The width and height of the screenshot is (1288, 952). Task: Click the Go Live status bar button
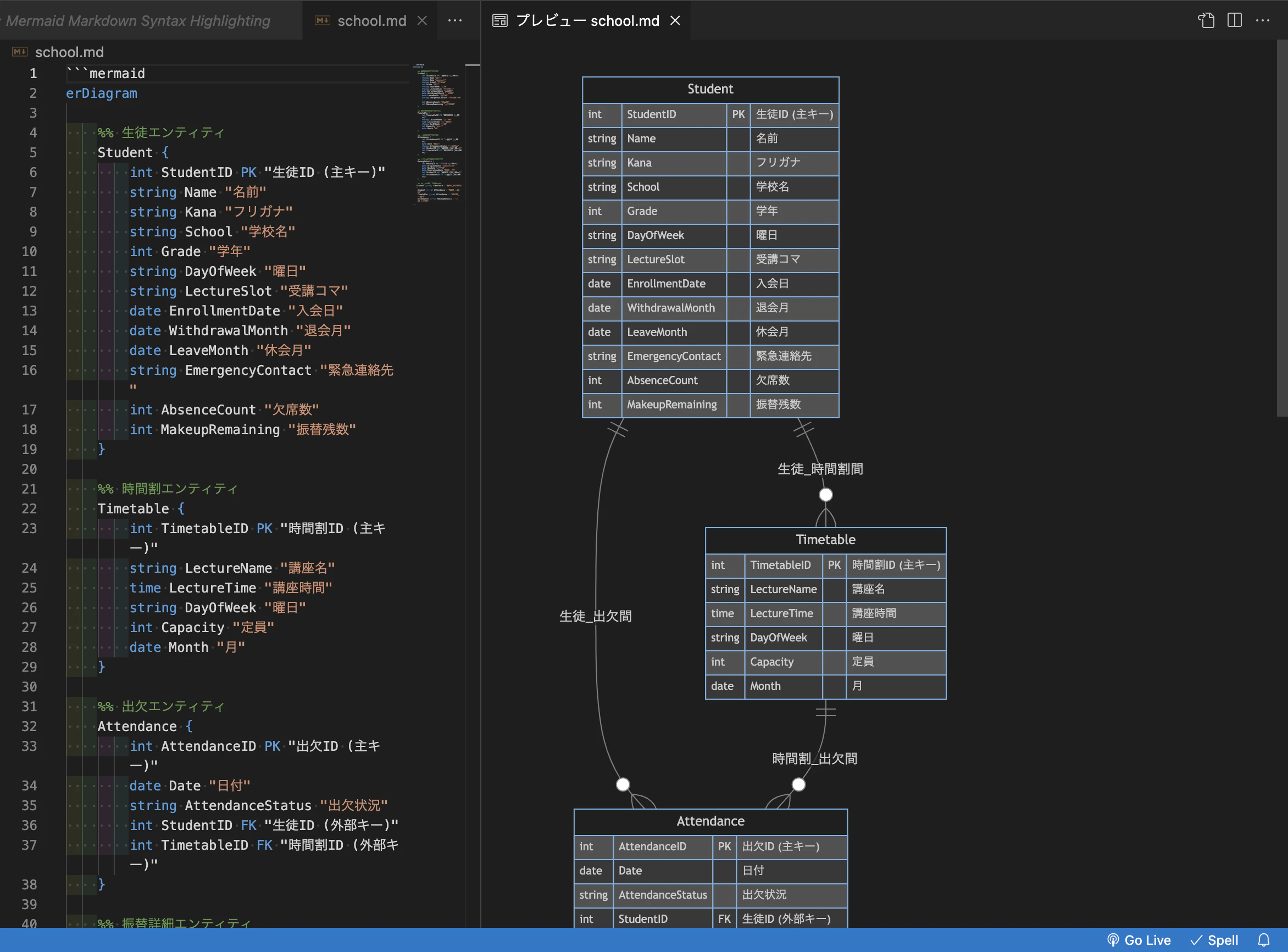tap(1139, 940)
